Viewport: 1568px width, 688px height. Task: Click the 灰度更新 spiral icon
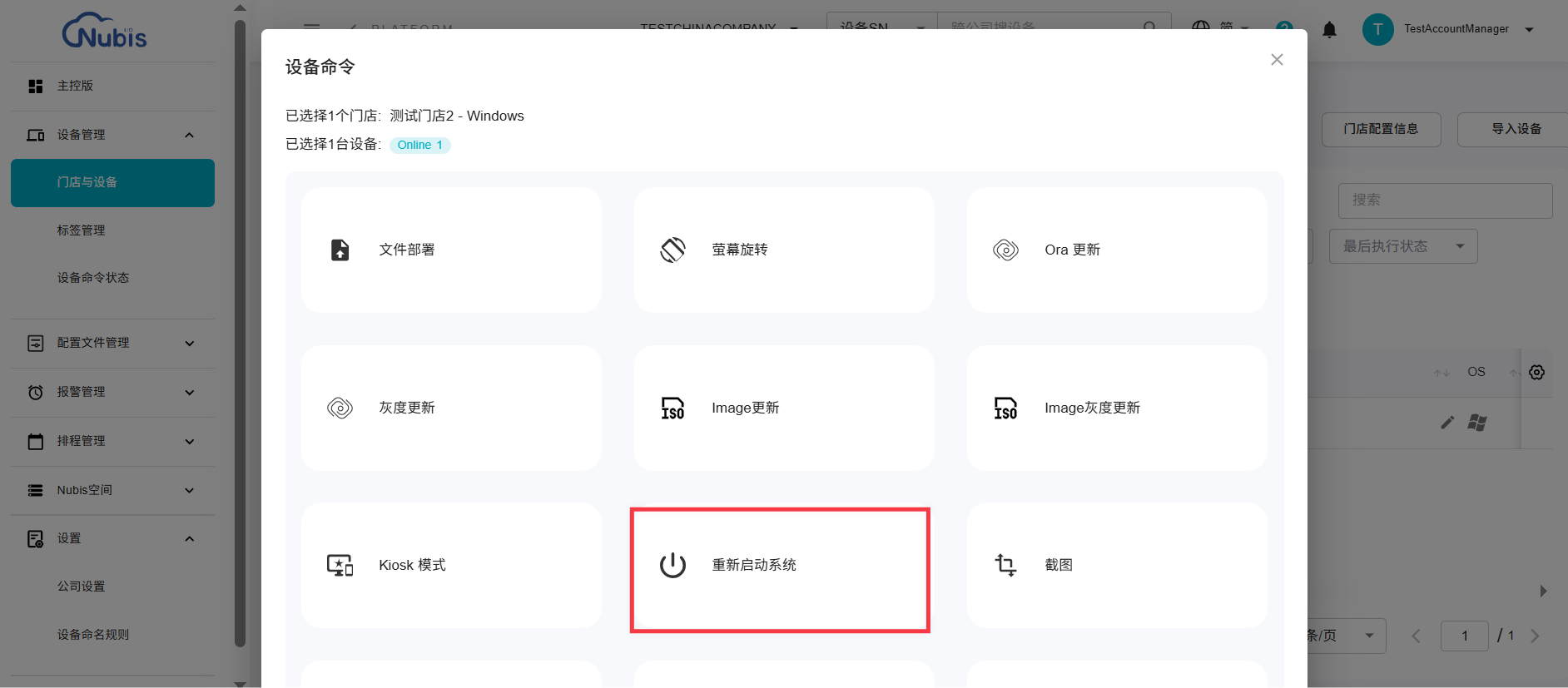point(340,408)
